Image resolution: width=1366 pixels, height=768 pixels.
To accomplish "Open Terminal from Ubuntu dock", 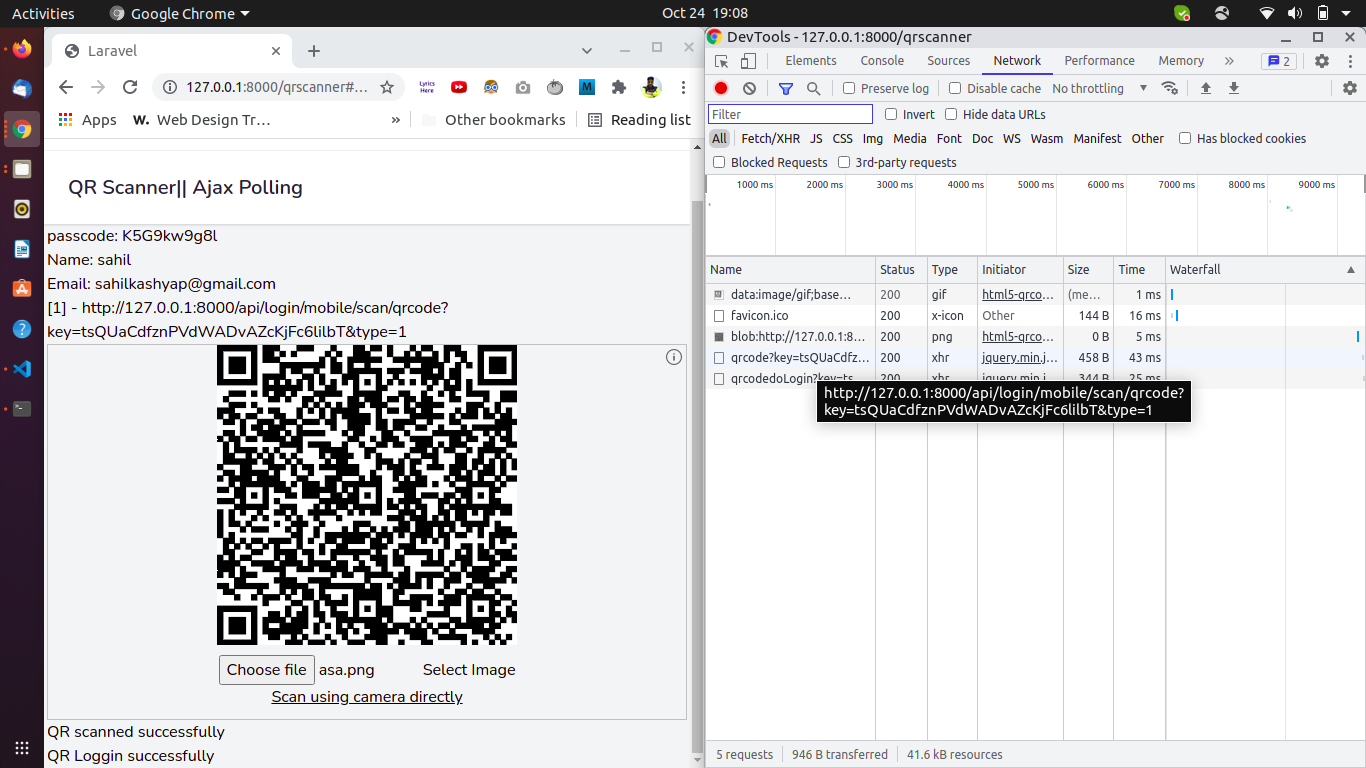I will [22, 408].
